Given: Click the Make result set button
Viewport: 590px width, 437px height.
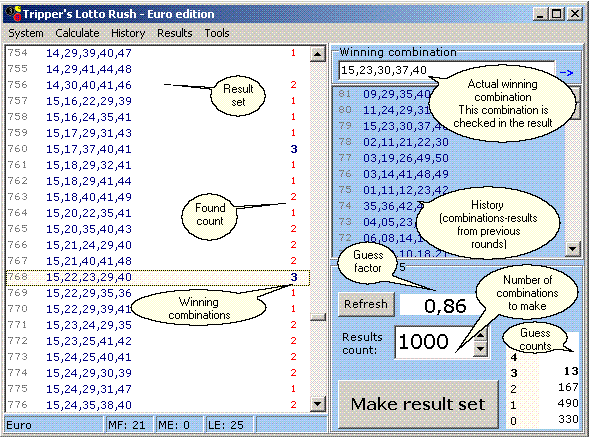Looking at the screenshot, I should [x=418, y=404].
